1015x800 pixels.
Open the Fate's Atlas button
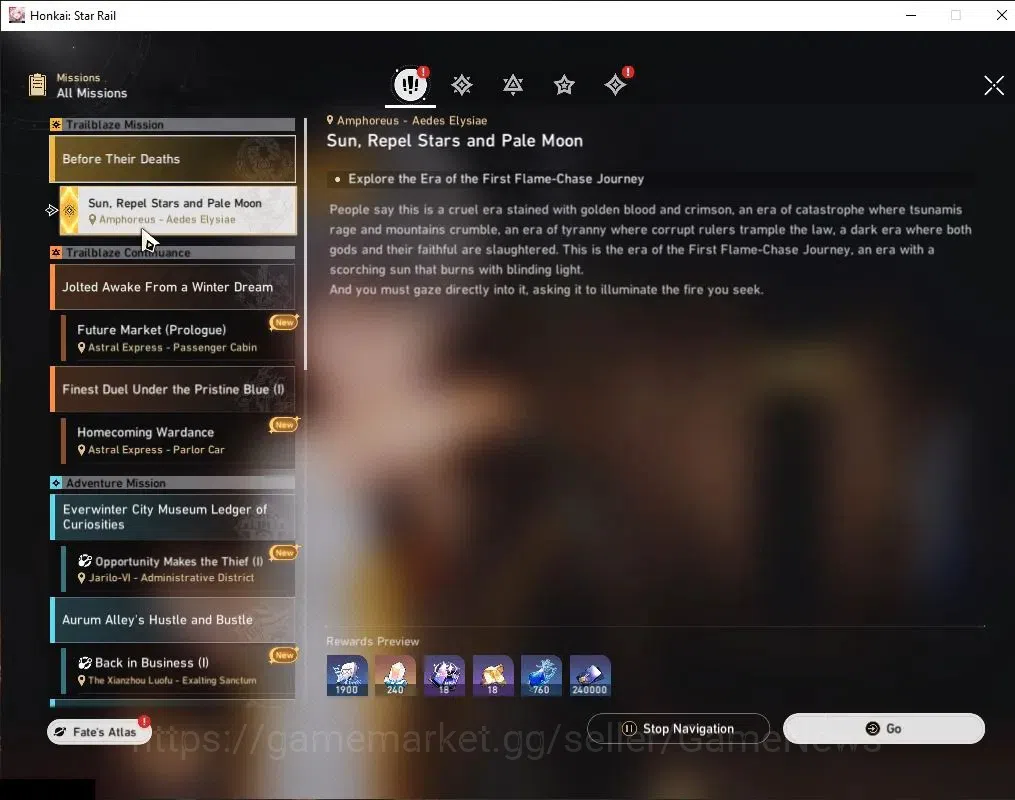99,731
